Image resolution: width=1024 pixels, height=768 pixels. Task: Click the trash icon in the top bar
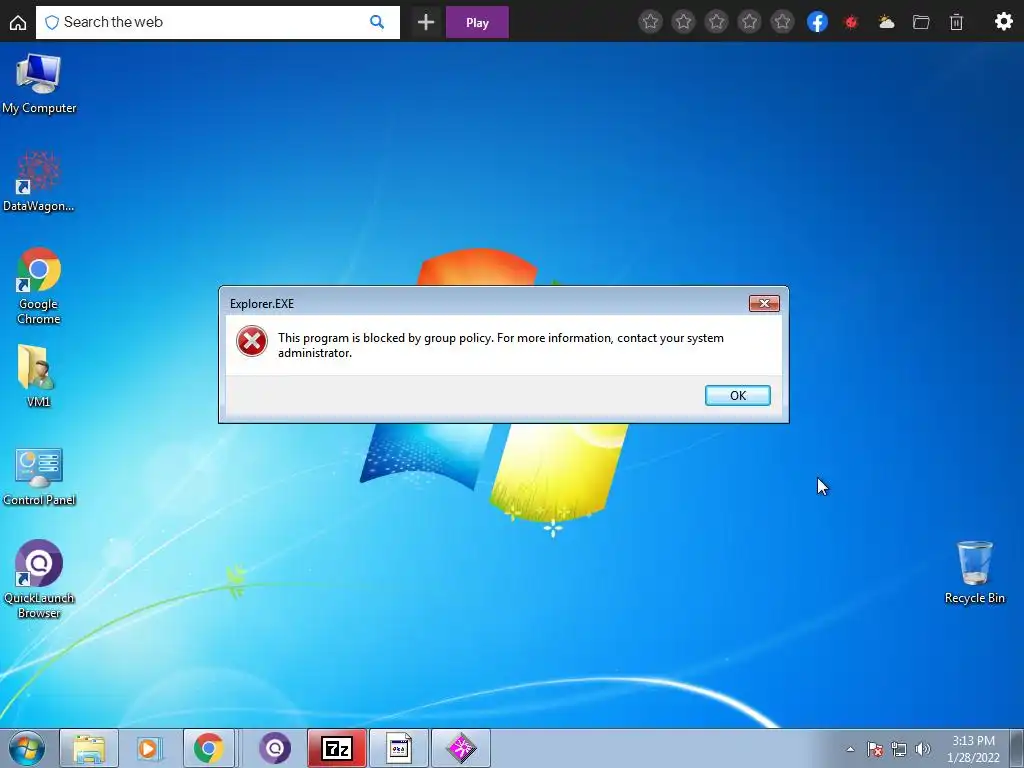point(956,22)
